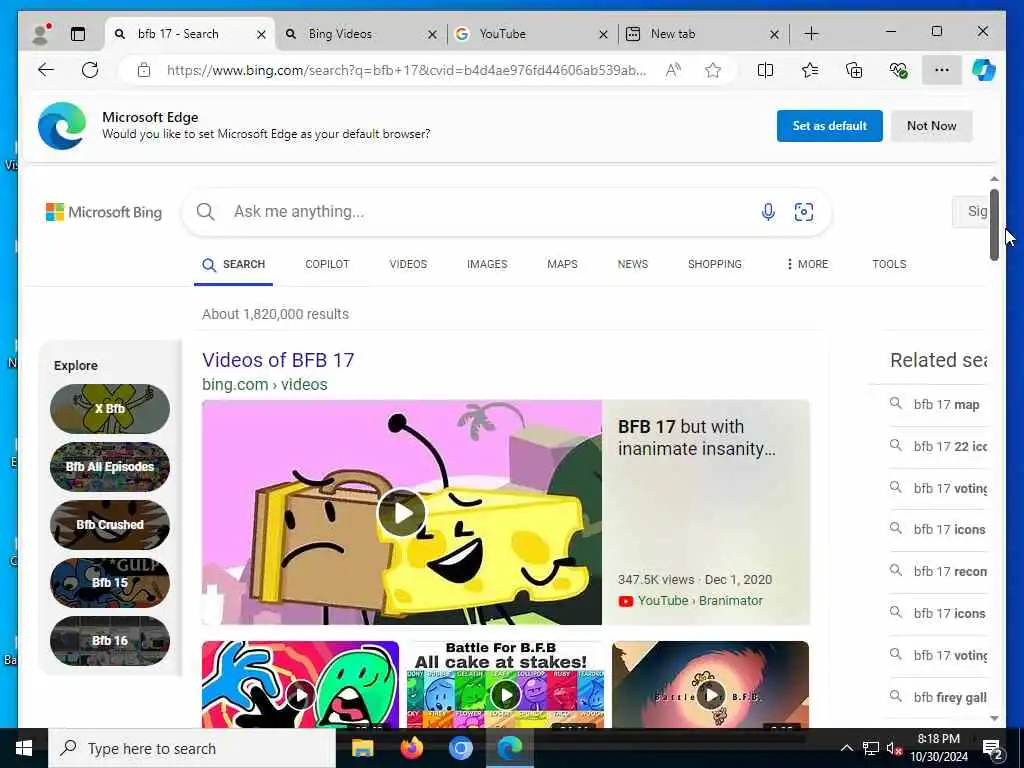Open the Bfb All Episodes explore chip
The image size is (1024, 768).
(x=110, y=466)
